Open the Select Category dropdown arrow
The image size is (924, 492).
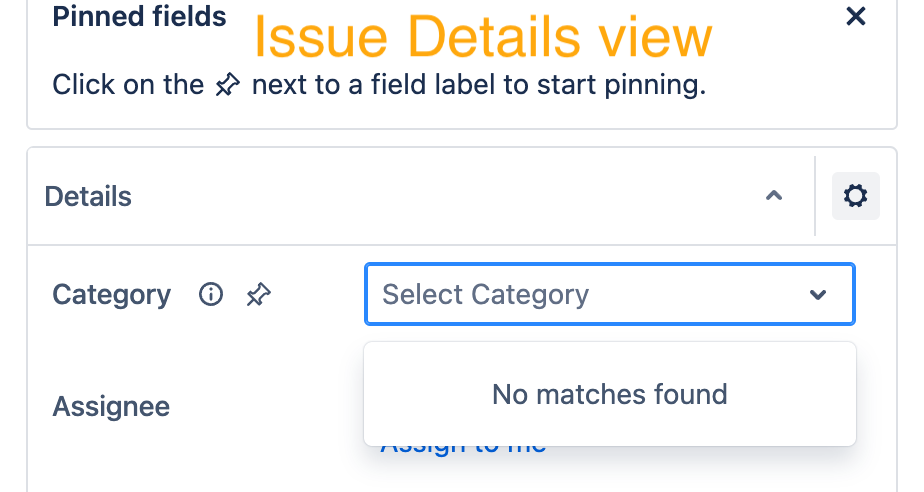(x=818, y=295)
